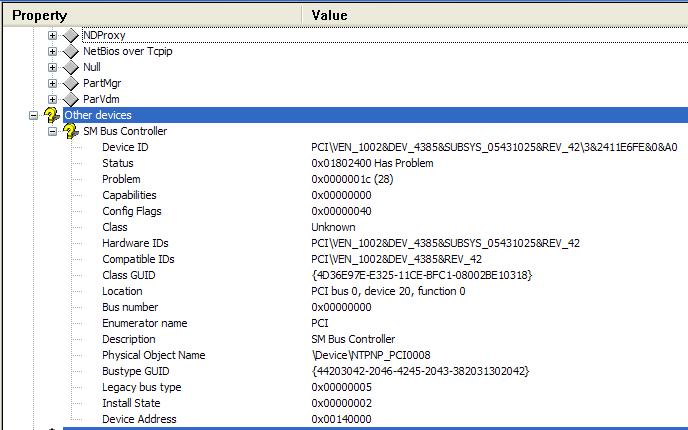Expand the PartMgr tree node
Viewport: 688px width, 430px height.
[52, 83]
